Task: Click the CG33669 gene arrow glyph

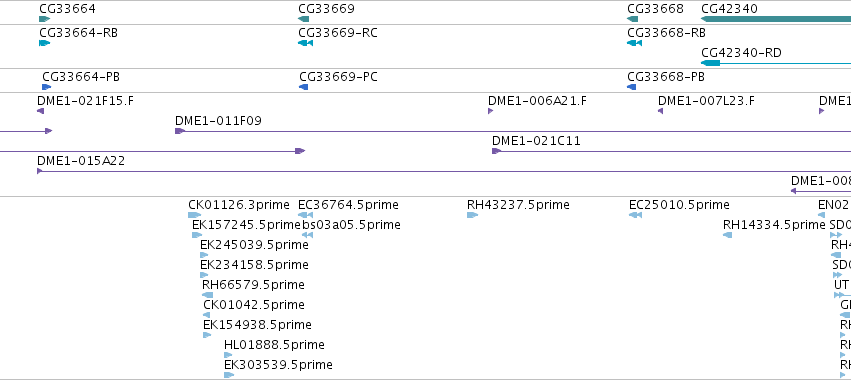Action: click(303, 19)
